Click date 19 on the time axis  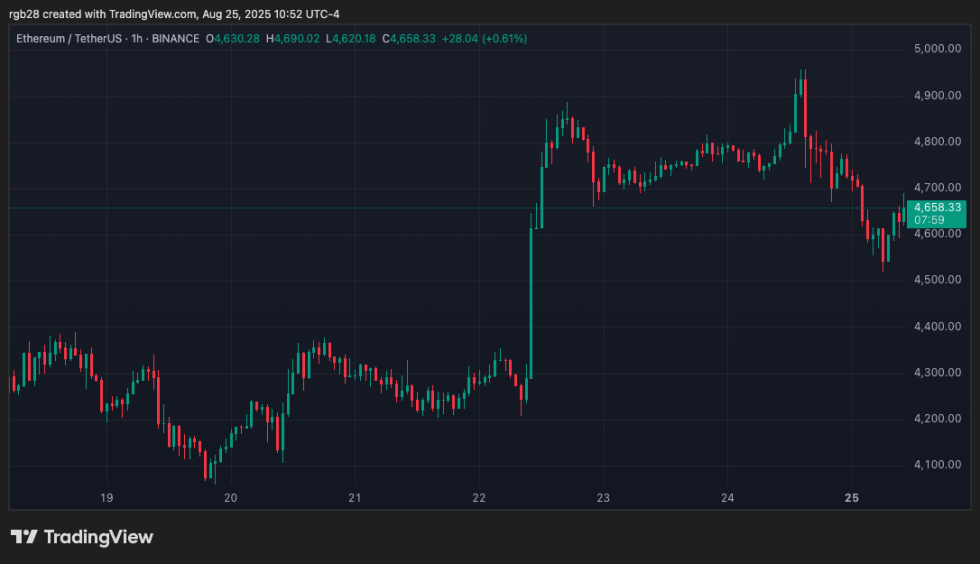(x=106, y=497)
